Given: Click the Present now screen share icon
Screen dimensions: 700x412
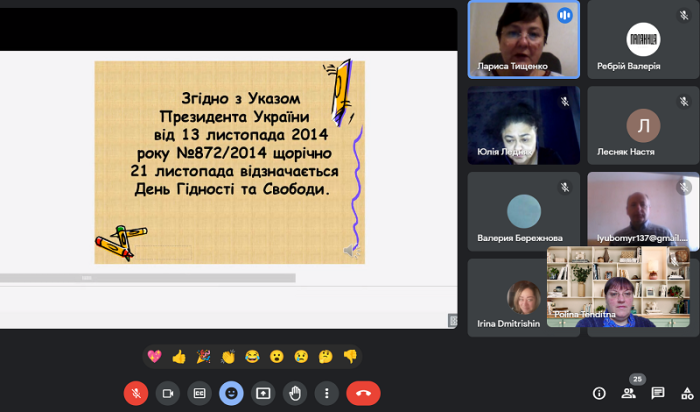Looking at the screenshot, I should click(x=264, y=393).
